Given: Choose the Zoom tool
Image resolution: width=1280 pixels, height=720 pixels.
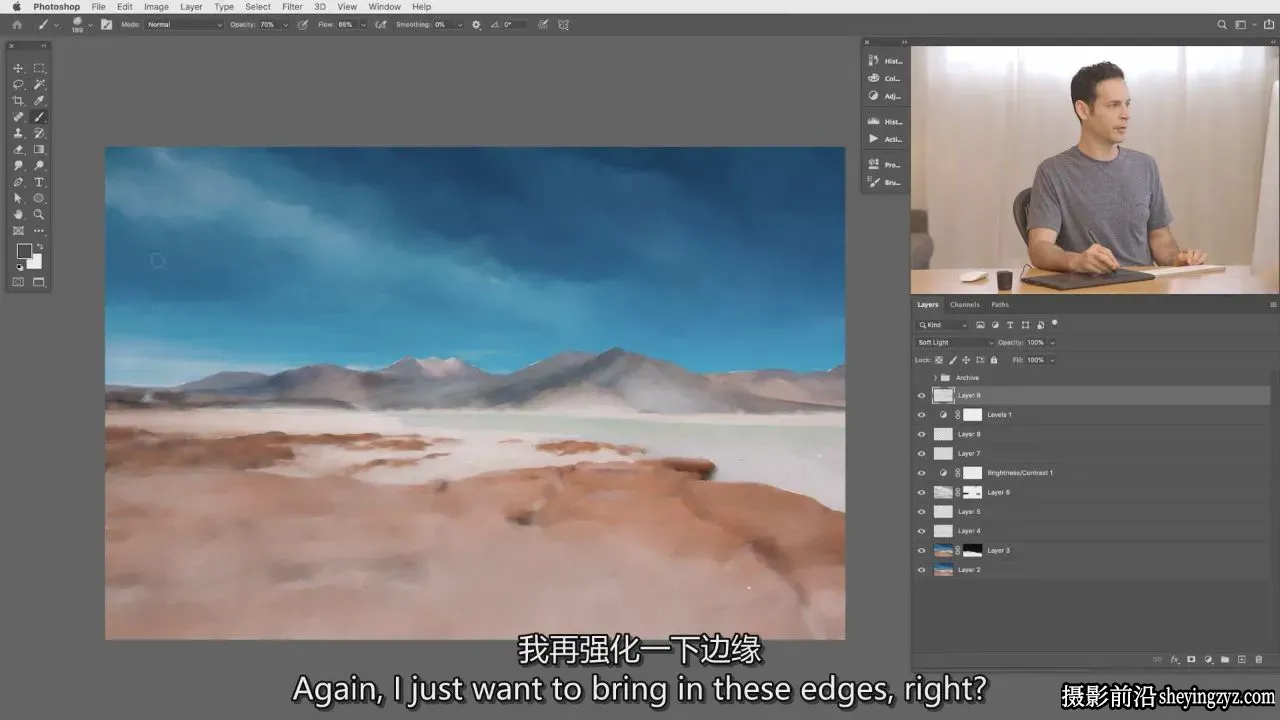Looking at the screenshot, I should [x=39, y=214].
